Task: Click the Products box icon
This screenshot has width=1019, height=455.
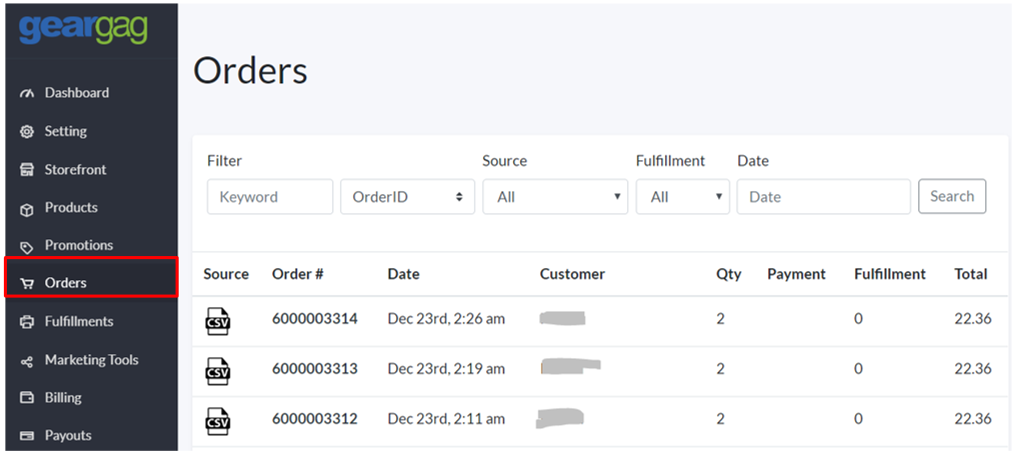Action: (27, 208)
